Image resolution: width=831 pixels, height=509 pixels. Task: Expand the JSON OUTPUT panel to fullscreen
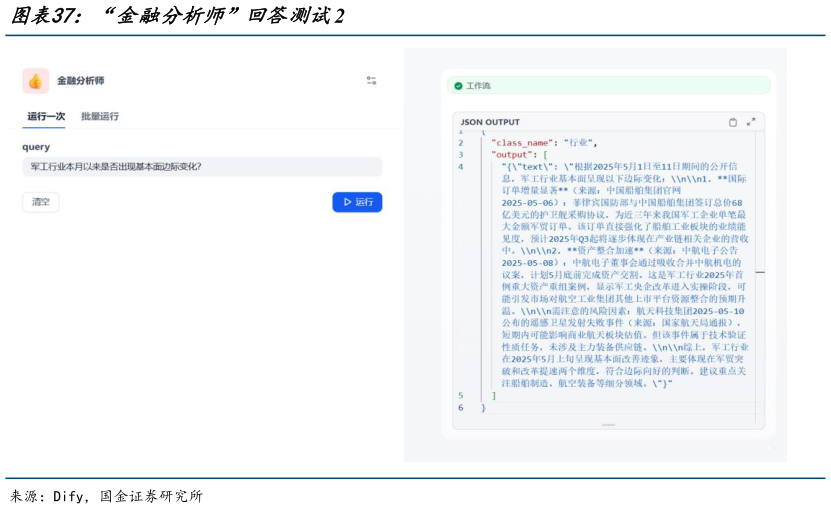pos(751,122)
